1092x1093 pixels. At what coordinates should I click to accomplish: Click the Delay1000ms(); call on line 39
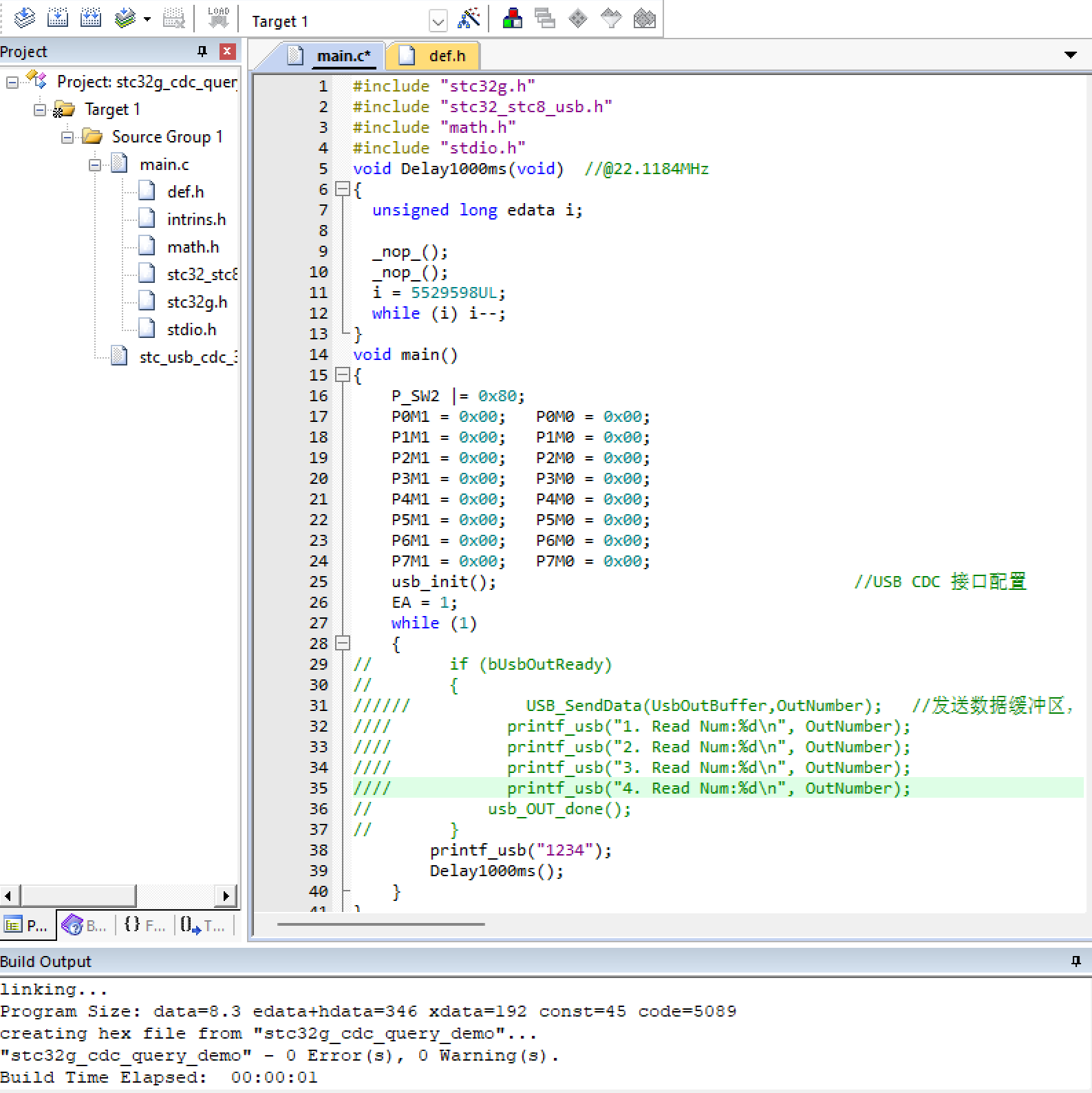(x=497, y=871)
